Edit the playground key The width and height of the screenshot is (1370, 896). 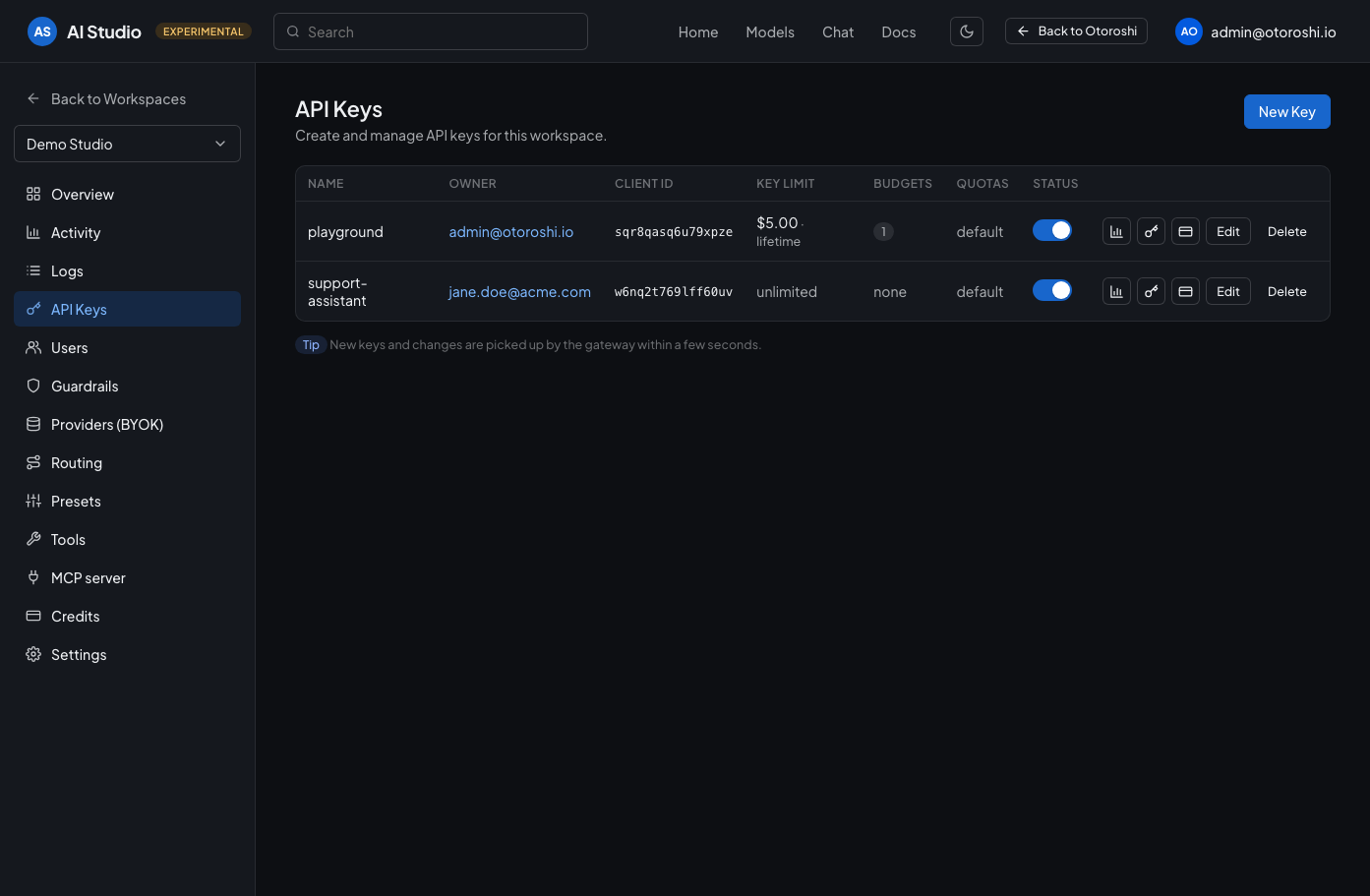pyautogui.click(x=1227, y=231)
